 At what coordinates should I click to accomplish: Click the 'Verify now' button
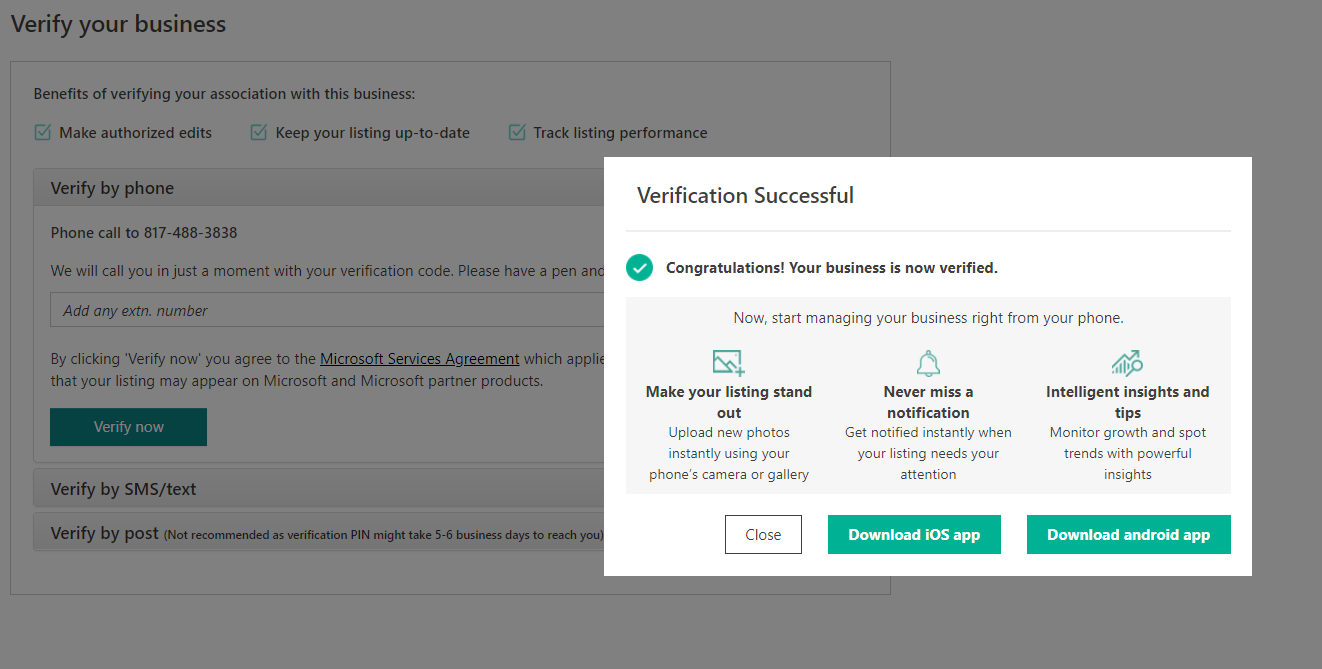(128, 427)
